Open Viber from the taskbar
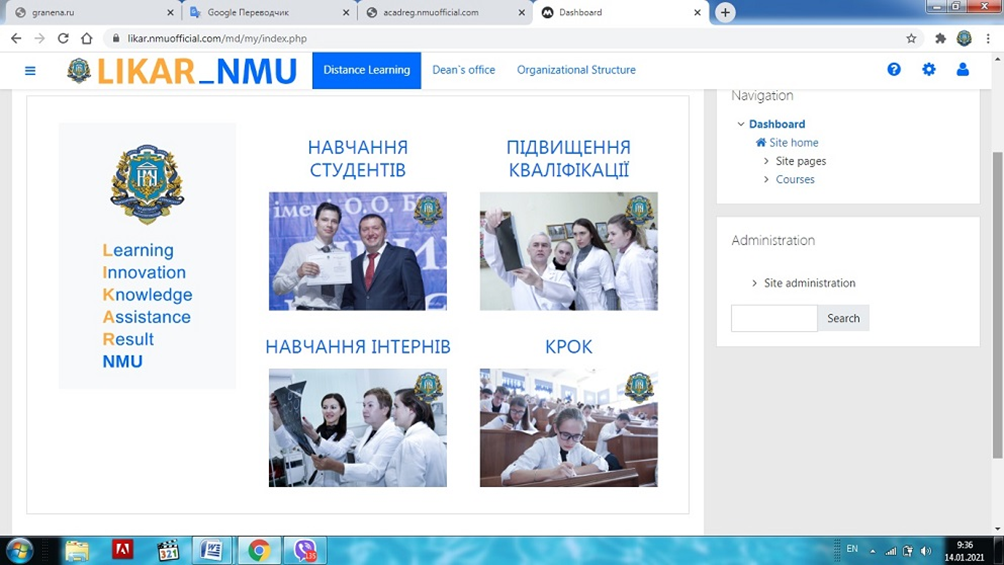The image size is (1004, 565). coord(304,550)
